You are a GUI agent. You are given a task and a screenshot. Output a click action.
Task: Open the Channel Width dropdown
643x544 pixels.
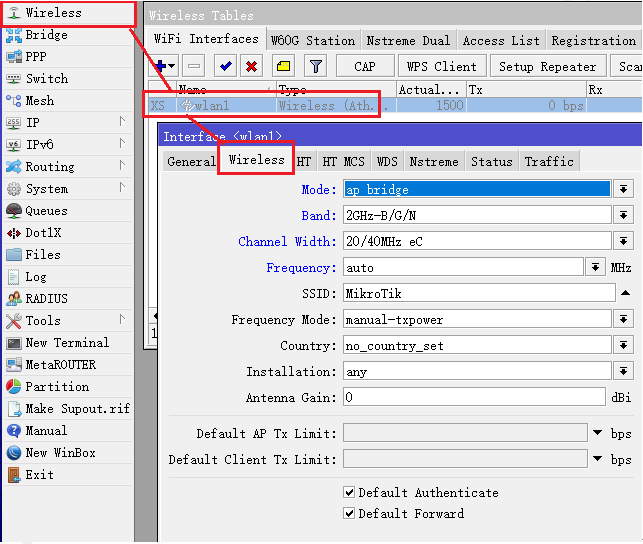623,241
